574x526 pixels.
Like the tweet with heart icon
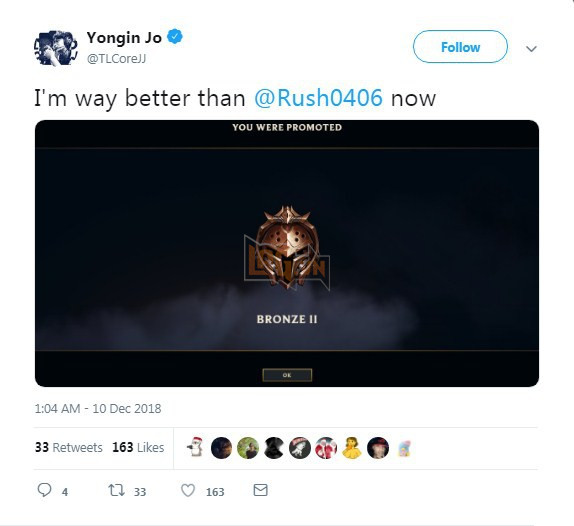(188, 490)
